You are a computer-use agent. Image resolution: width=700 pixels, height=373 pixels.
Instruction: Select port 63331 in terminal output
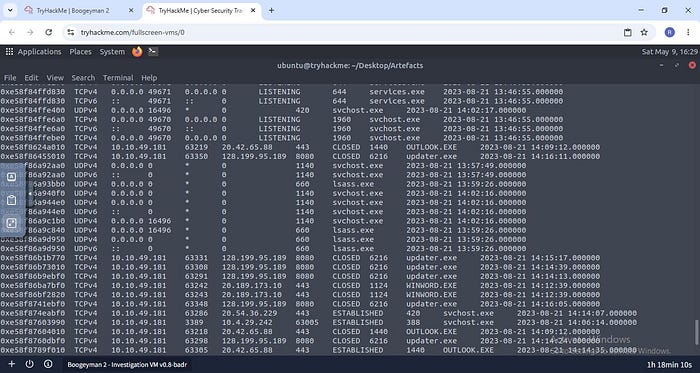coord(196,258)
